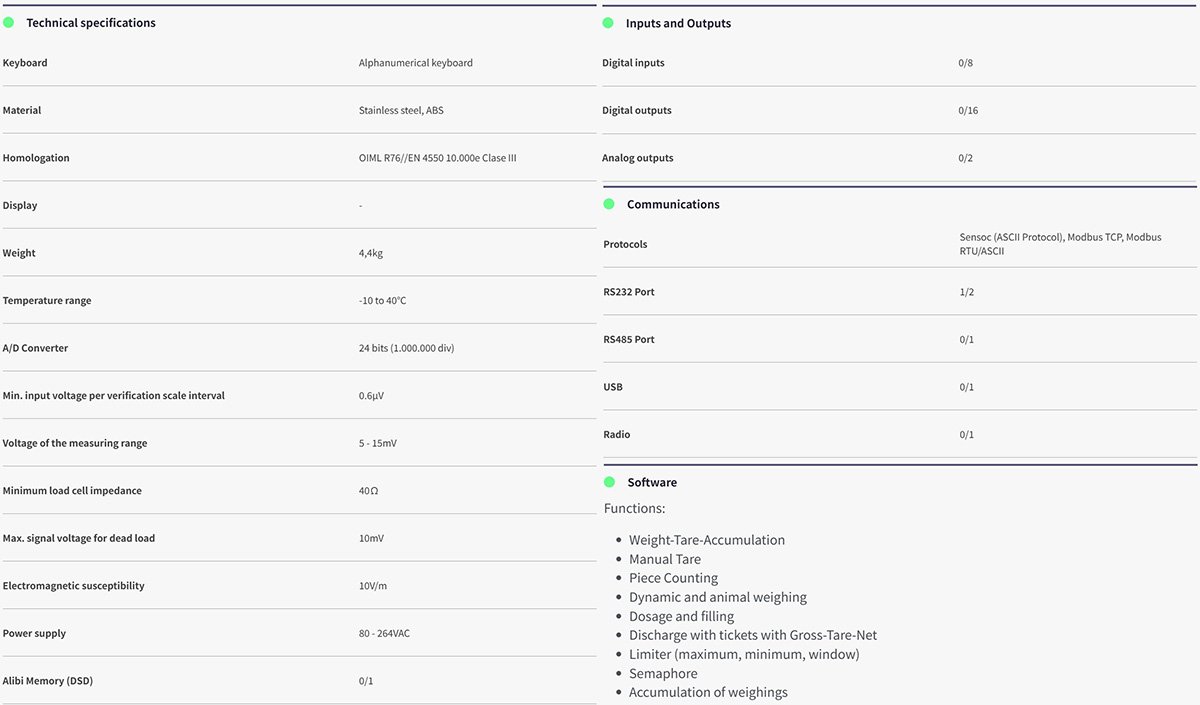Click the Homologation row label
This screenshot has height=705, width=1200.
point(36,158)
